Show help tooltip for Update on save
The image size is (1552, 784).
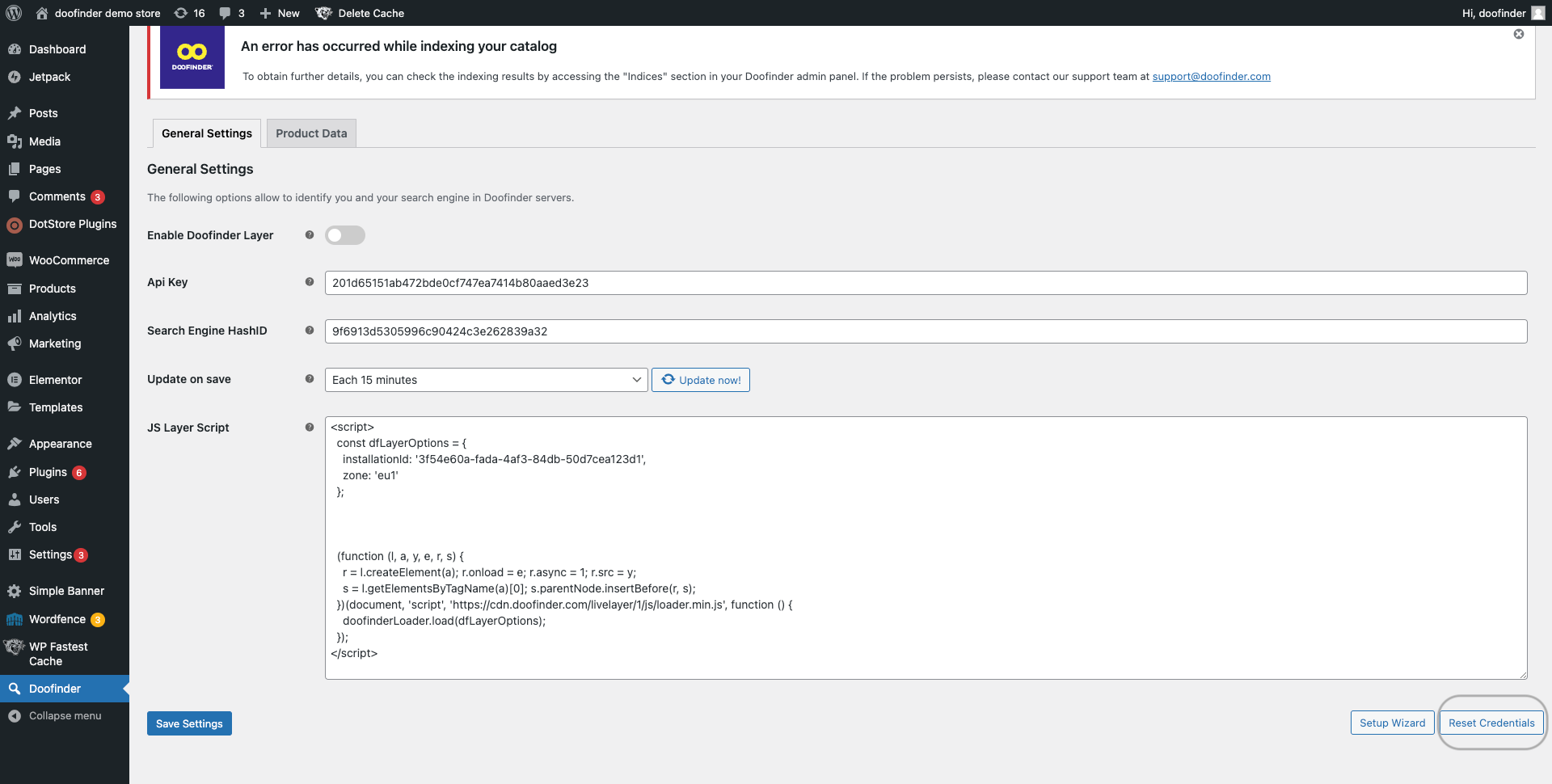[x=310, y=378]
